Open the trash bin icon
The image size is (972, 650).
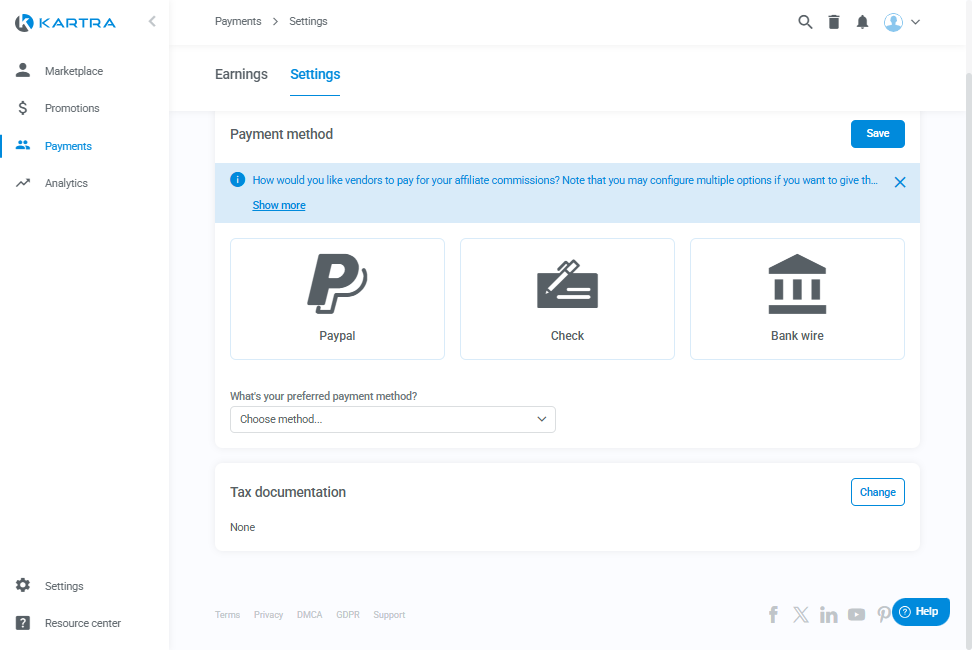coord(834,22)
